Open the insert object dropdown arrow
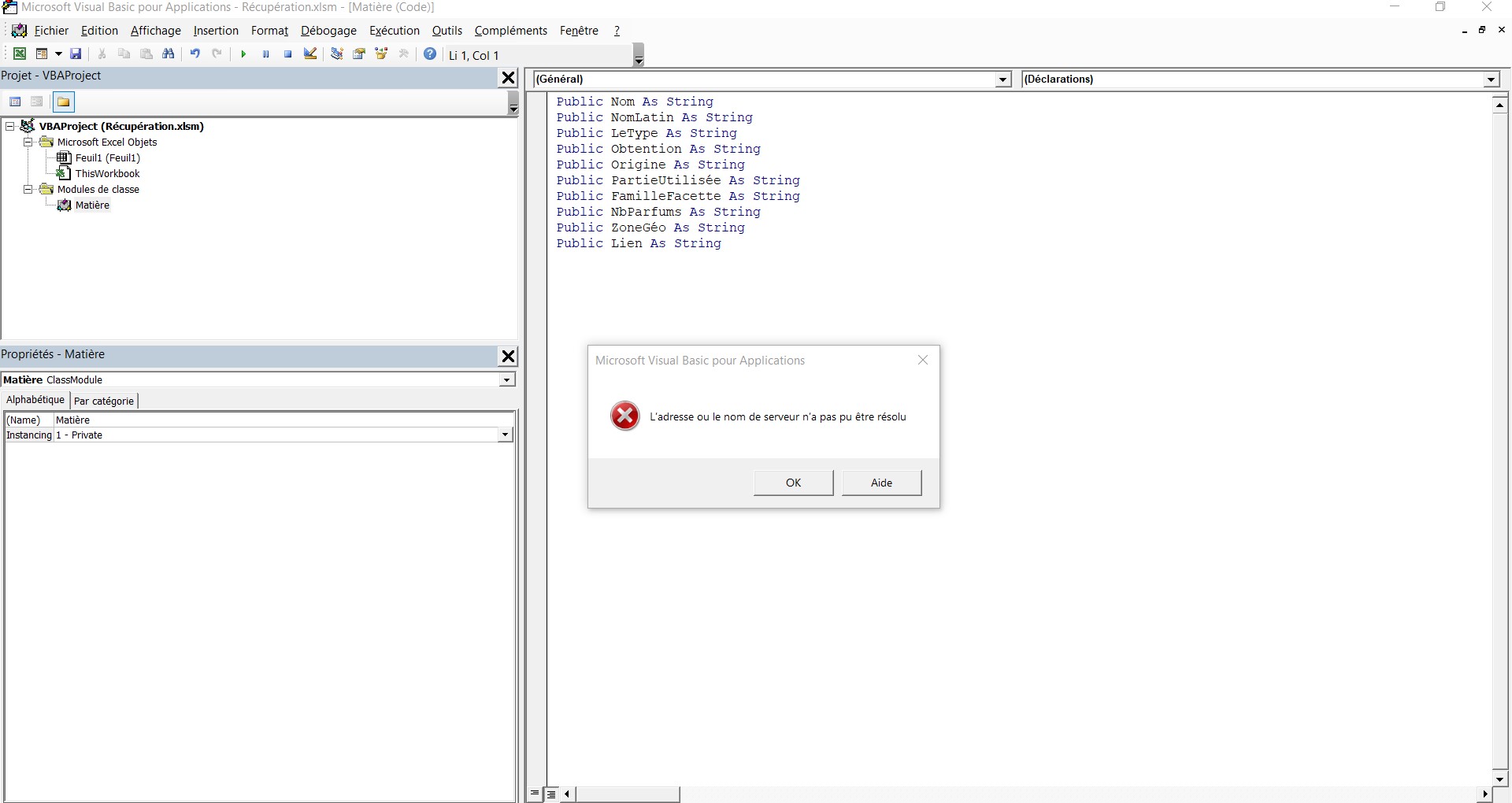1512x803 pixels. [58, 54]
